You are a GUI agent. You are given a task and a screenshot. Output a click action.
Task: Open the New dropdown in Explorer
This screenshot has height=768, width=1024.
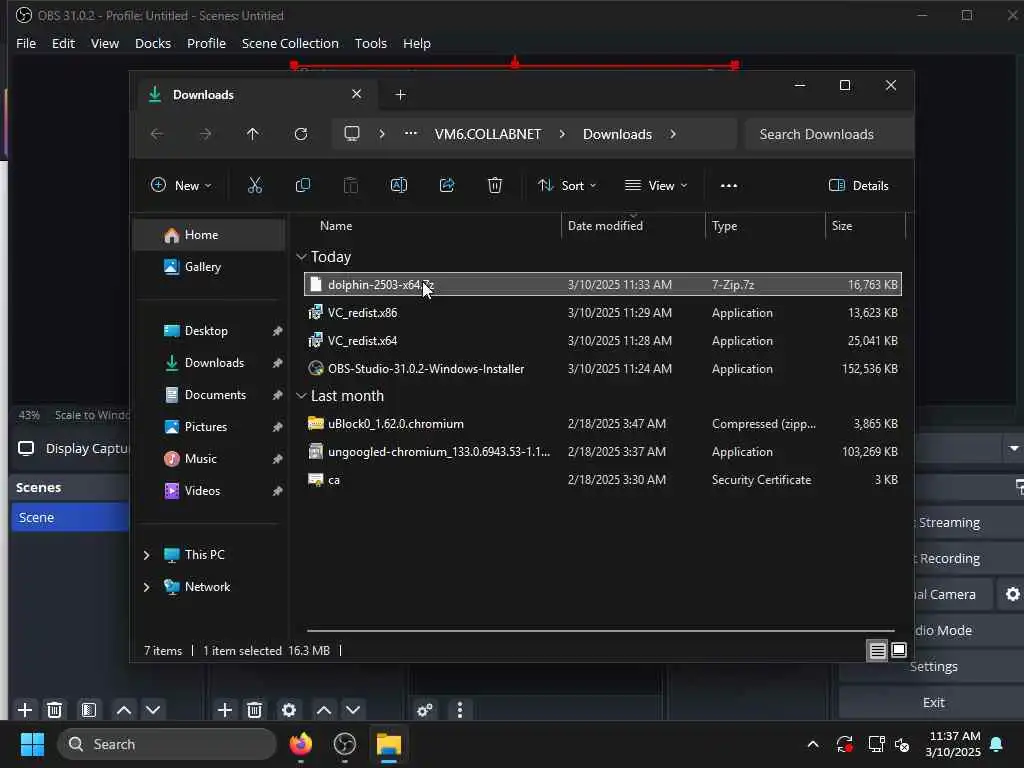pos(181,185)
